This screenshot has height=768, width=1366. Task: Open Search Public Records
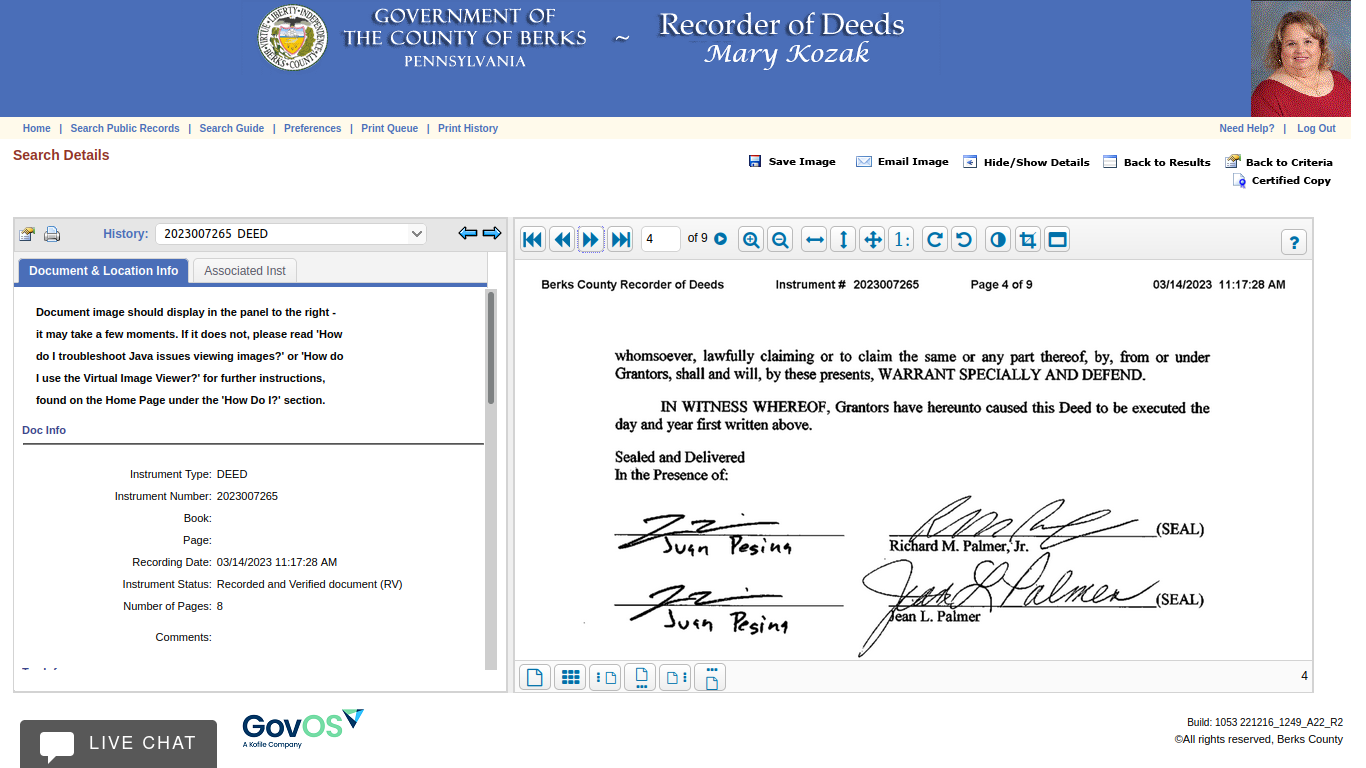click(125, 128)
